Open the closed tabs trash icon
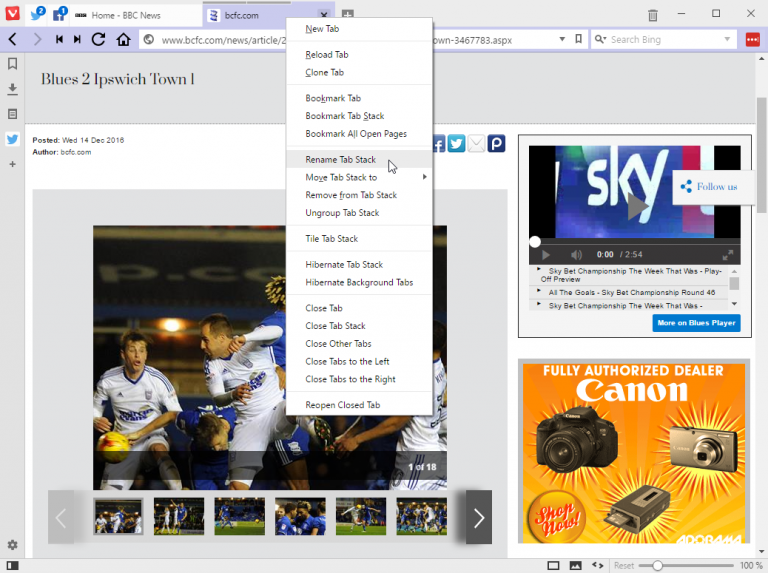 [653, 15]
